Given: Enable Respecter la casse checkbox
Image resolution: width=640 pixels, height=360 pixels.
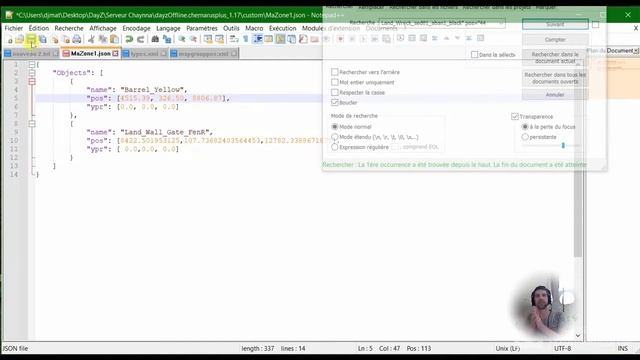Looking at the screenshot, I should 335,92.
